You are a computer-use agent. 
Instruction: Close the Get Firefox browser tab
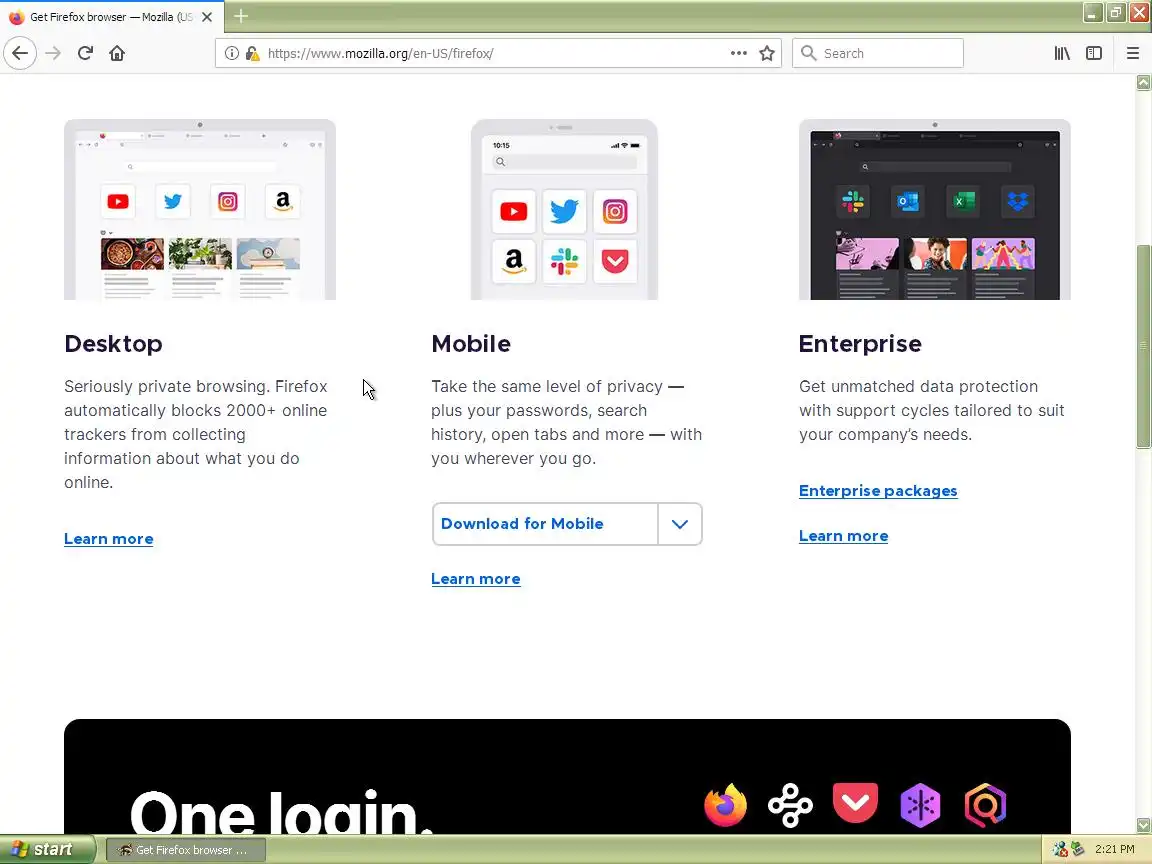[x=207, y=16]
